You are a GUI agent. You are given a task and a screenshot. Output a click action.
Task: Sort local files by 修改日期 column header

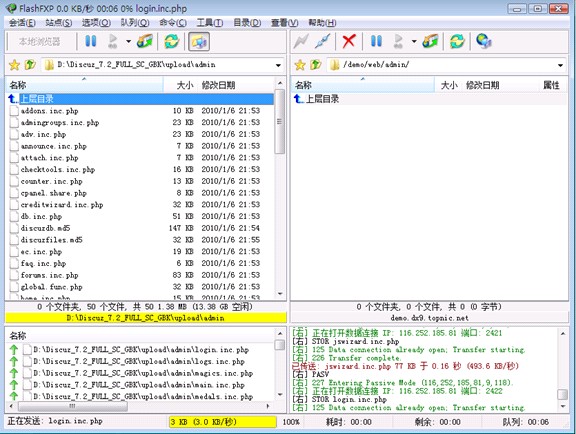click(235, 85)
